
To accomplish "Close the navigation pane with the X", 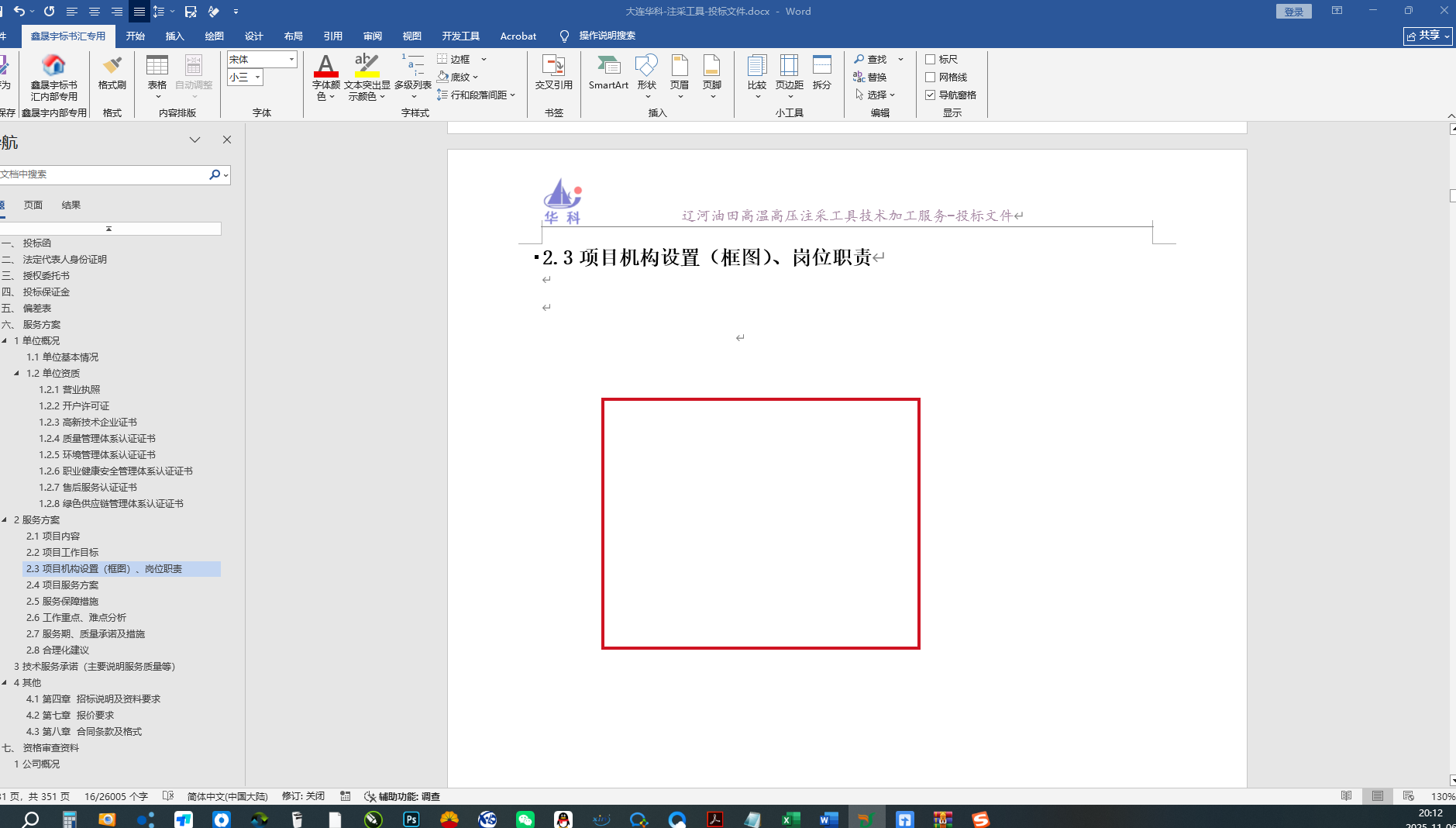I will click(x=227, y=140).
